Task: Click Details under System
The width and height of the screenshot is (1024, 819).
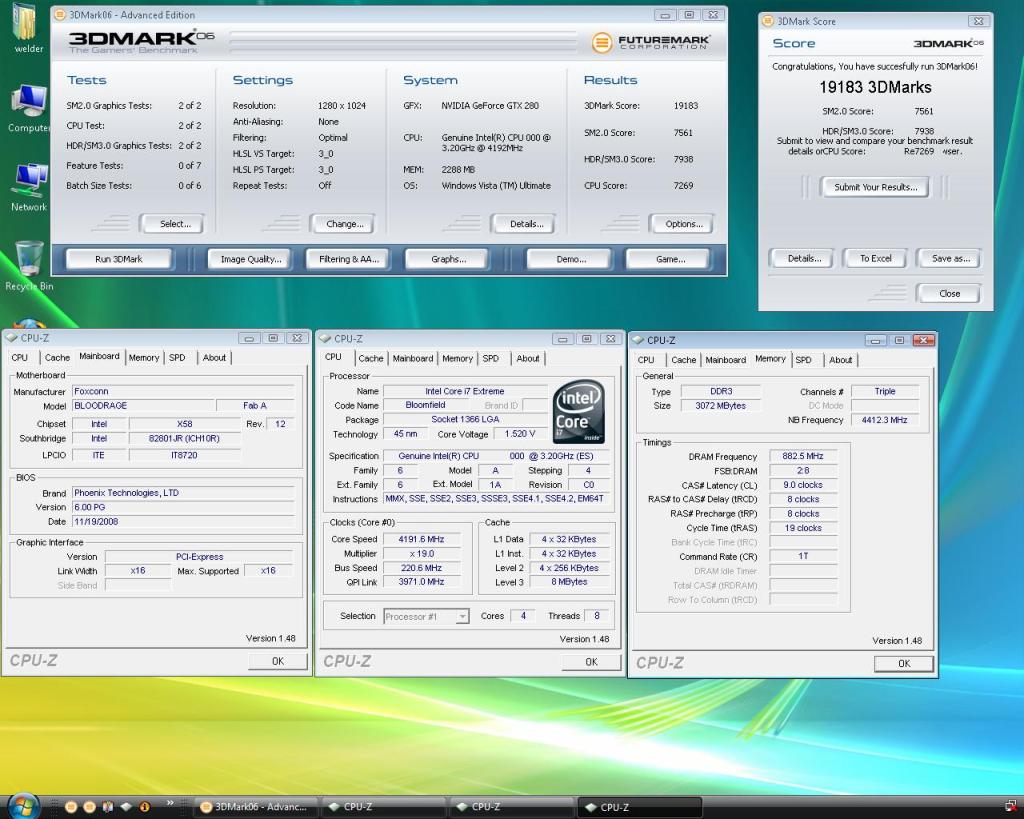Action: click(x=526, y=224)
